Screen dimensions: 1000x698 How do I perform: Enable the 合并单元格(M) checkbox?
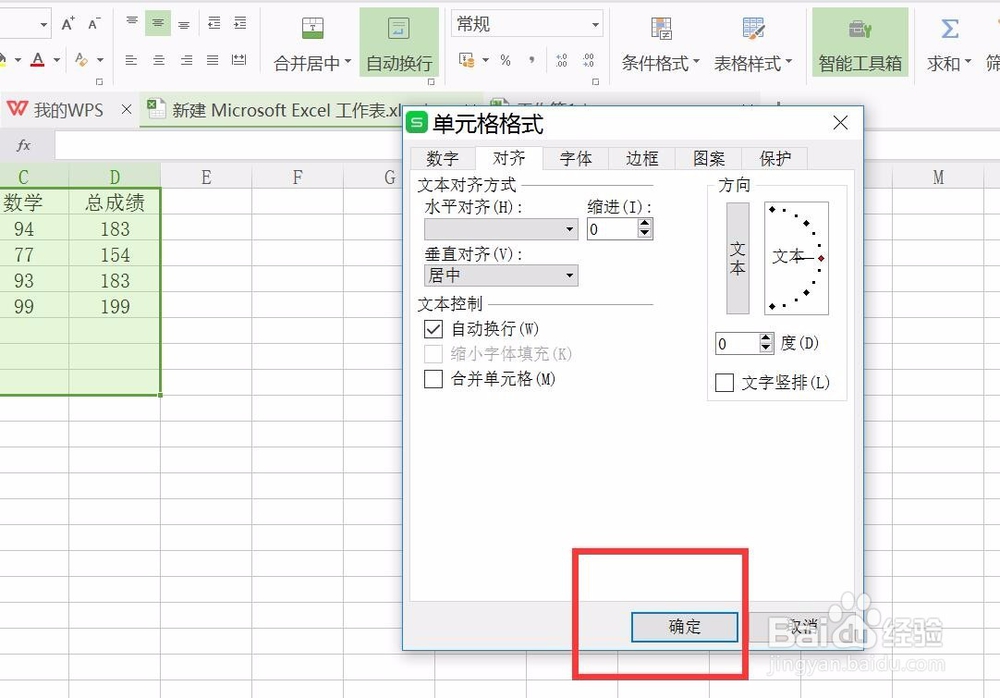point(434,379)
